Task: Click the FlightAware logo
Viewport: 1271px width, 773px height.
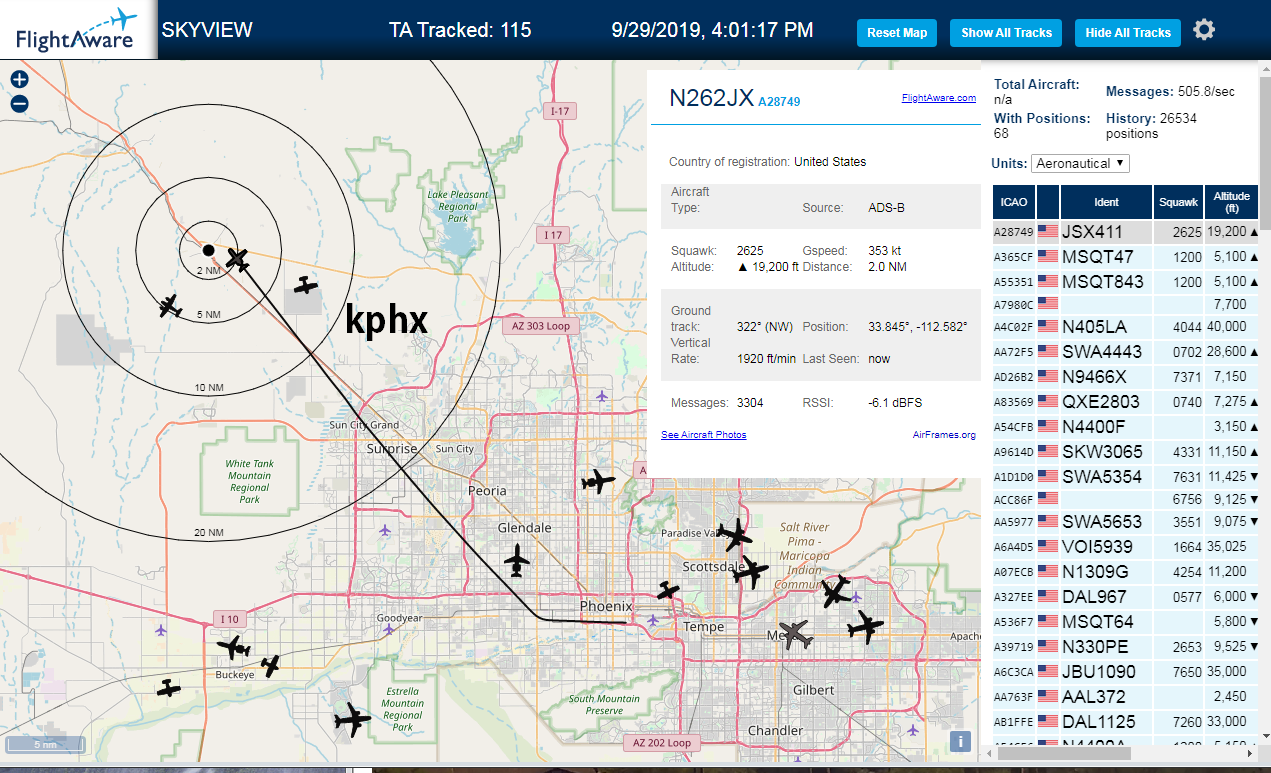Action: pyautogui.click(x=78, y=30)
